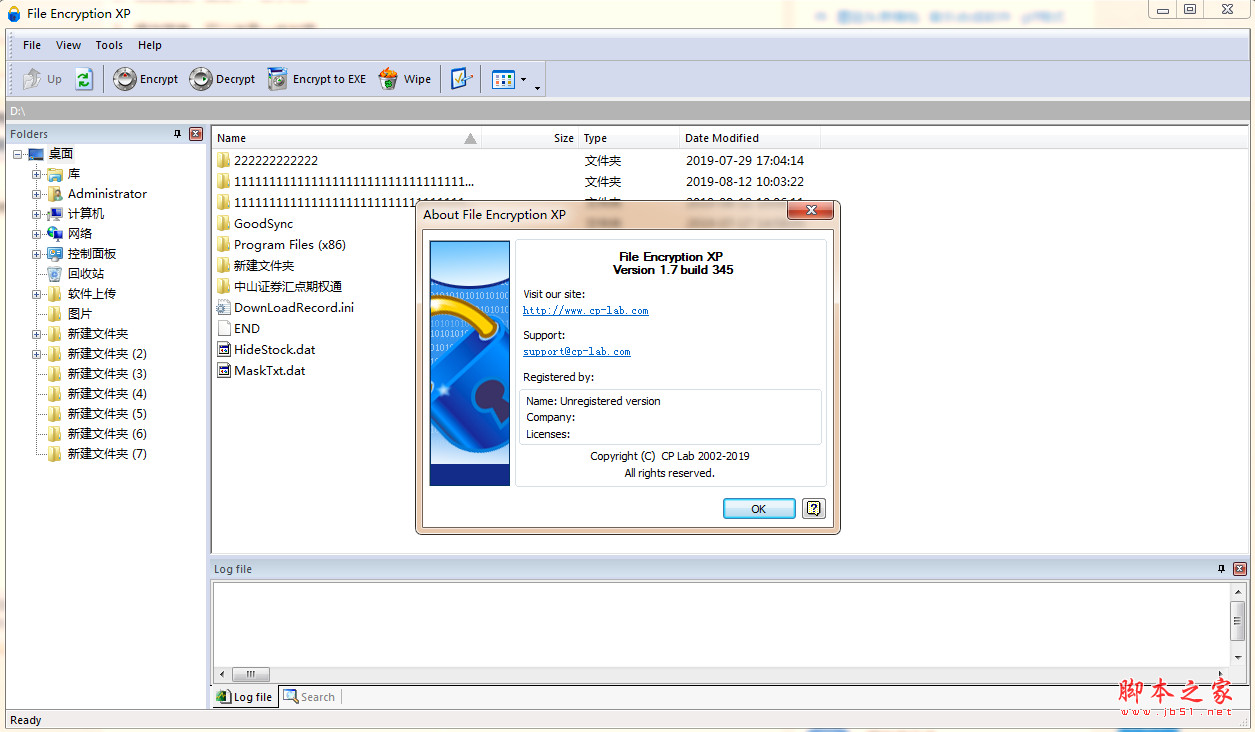Select 新建文件夹 (3) in folder tree
Image resolution: width=1255 pixels, height=732 pixels.
click(x=107, y=374)
